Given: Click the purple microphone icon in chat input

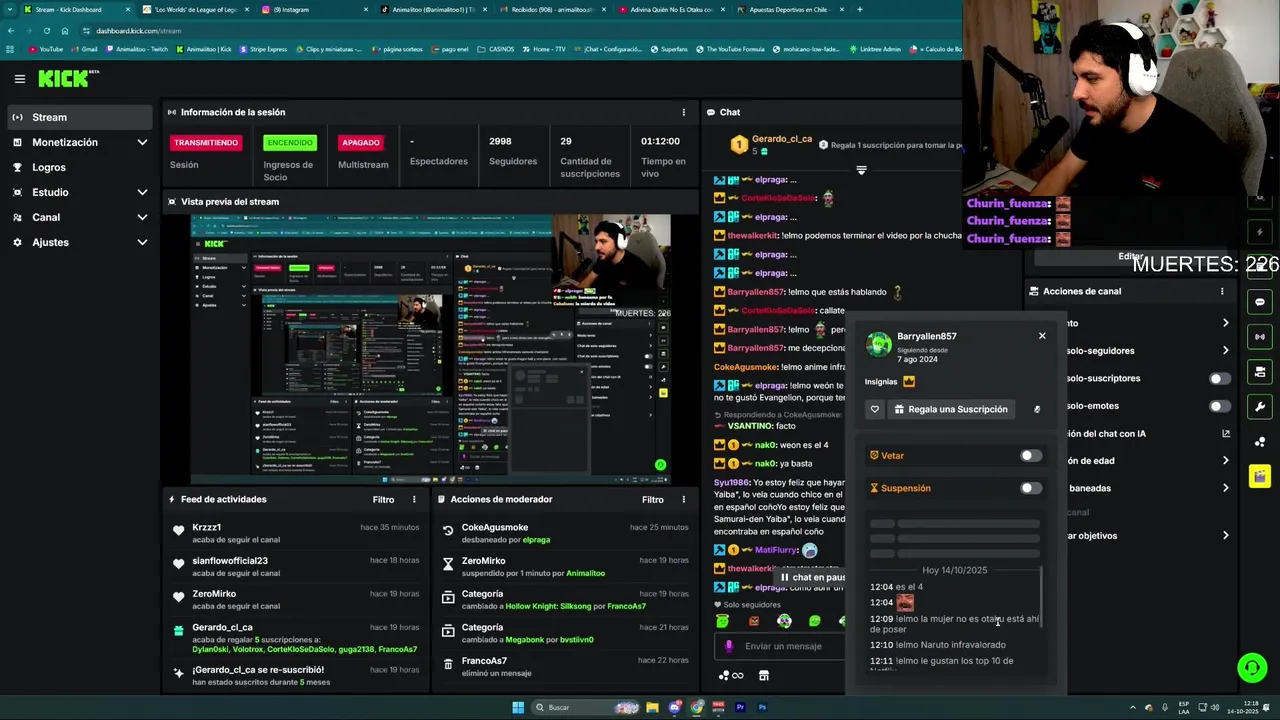Looking at the screenshot, I should pyautogui.click(x=729, y=646).
